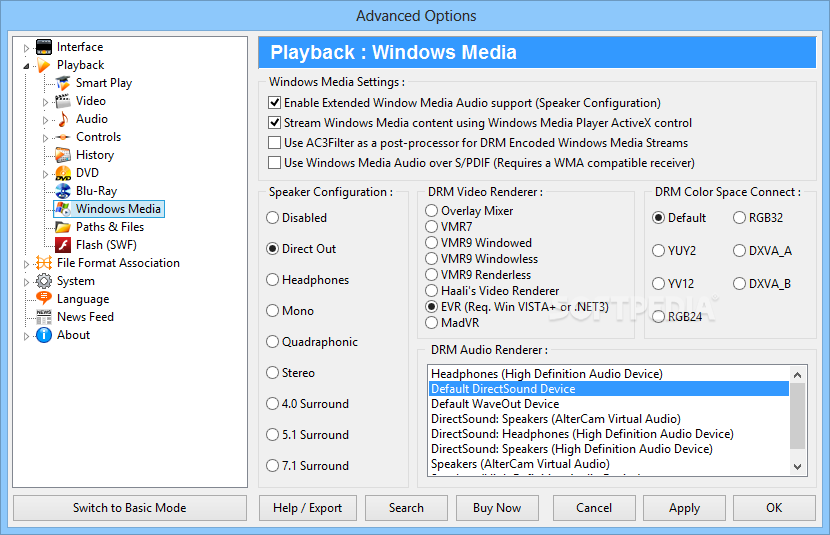Select Disabled speaker configuration
Viewport: 830px width, 535px height.
[x=273, y=217]
